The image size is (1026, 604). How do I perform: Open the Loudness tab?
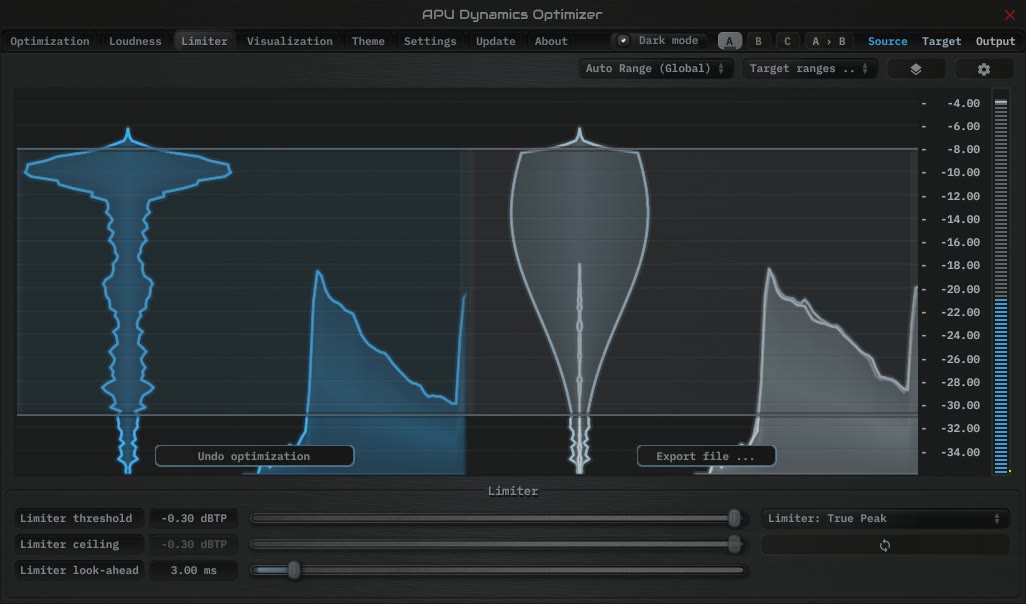tap(135, 41)
